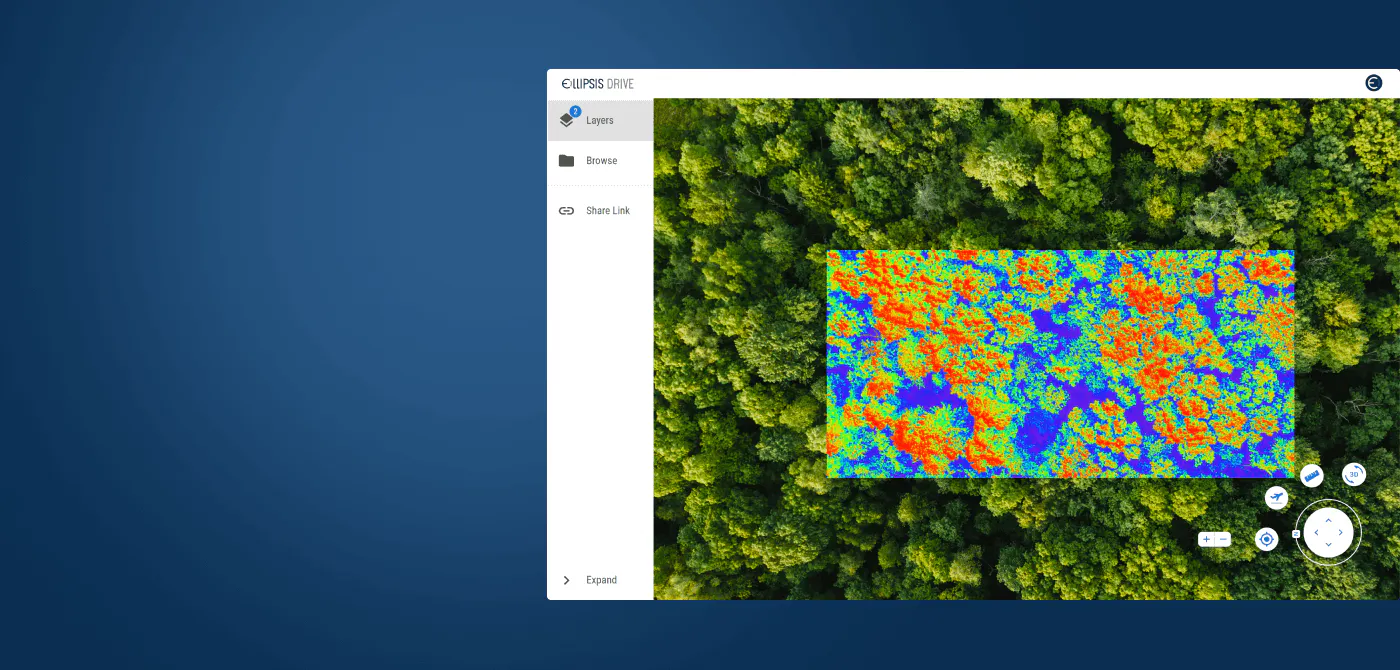Activate the ruler measure tool
Image resolution: width=1400 pixels, height=670 pixels.
coord(1312,476)
